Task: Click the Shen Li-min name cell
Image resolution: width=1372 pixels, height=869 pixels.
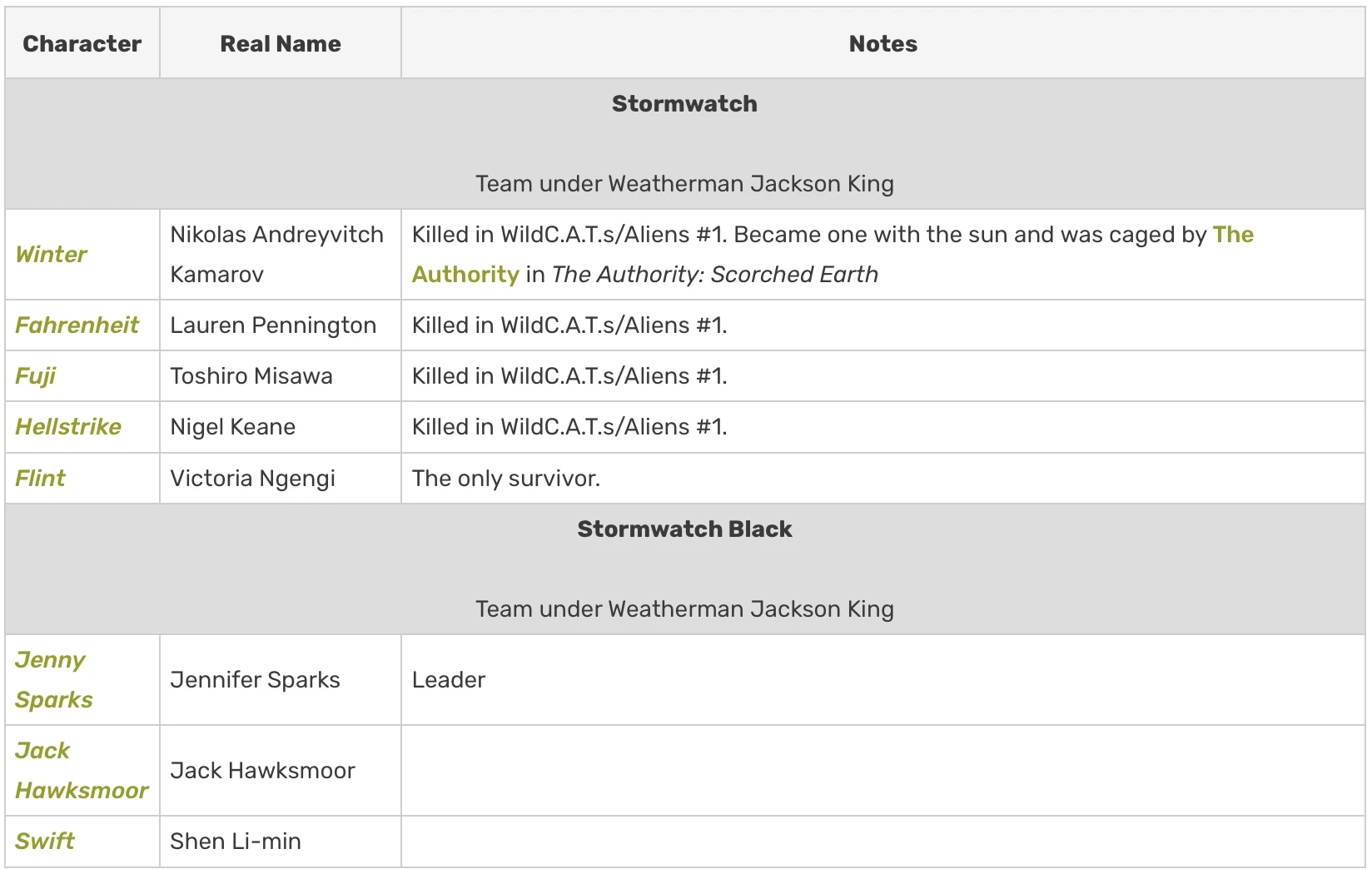Action: (x=236, y=842)
